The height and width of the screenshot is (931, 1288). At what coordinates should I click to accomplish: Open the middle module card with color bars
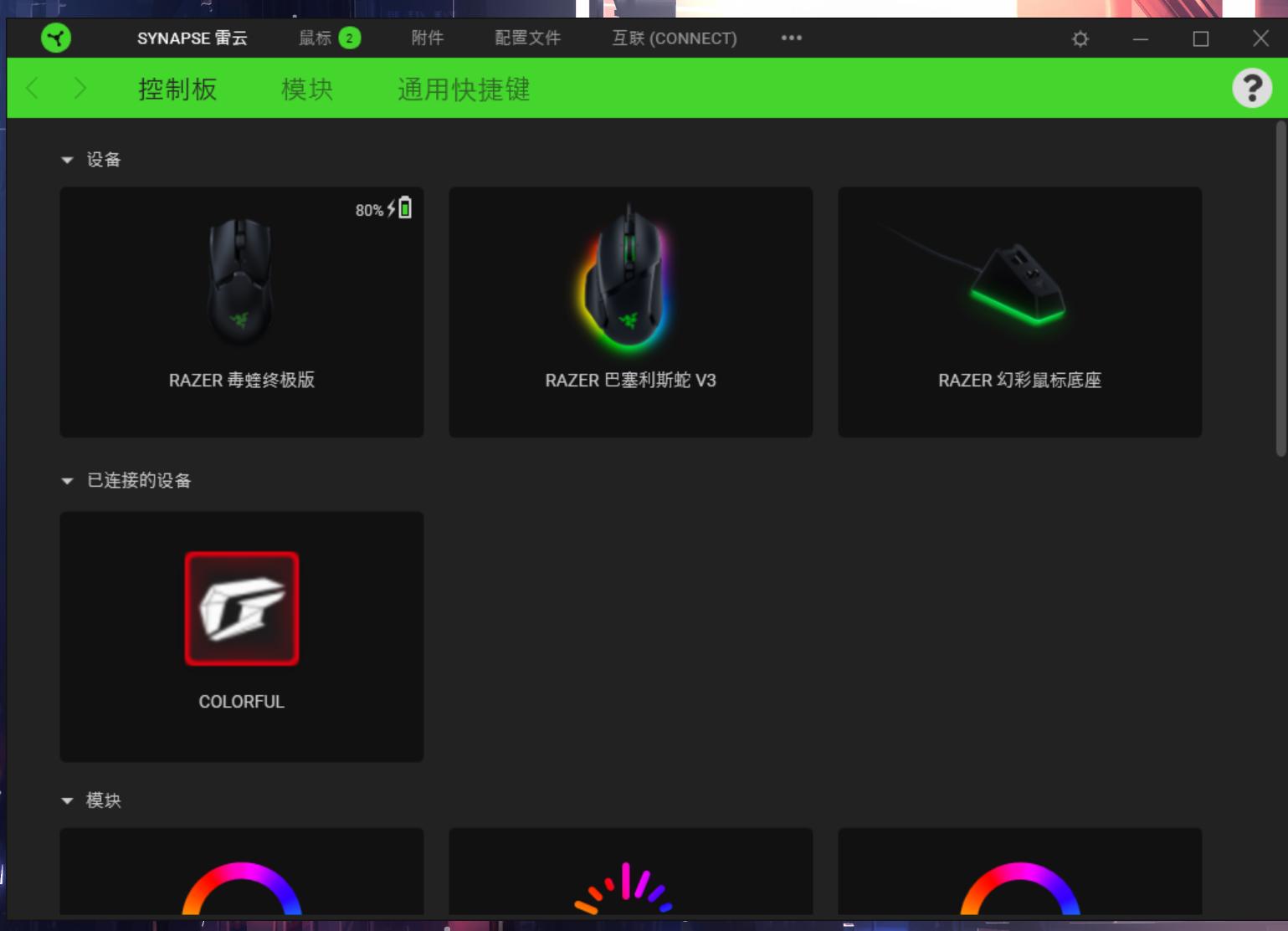[x=631, y=872]
